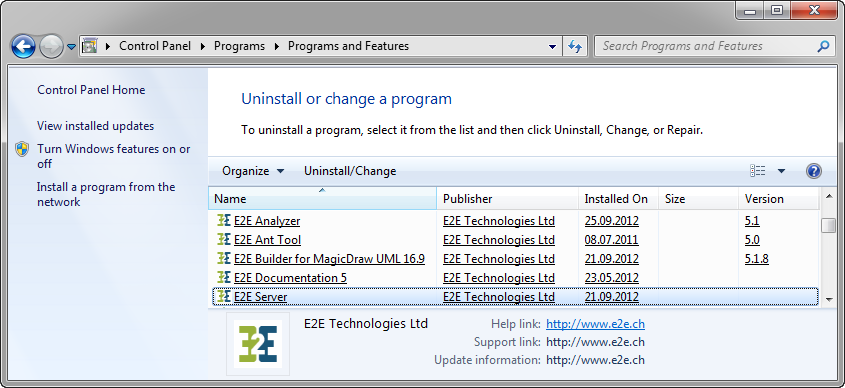Open the blue Help question mark icon
Image resolution: width=845 pixels, height=388 pixels.
[x=813, y=171]
